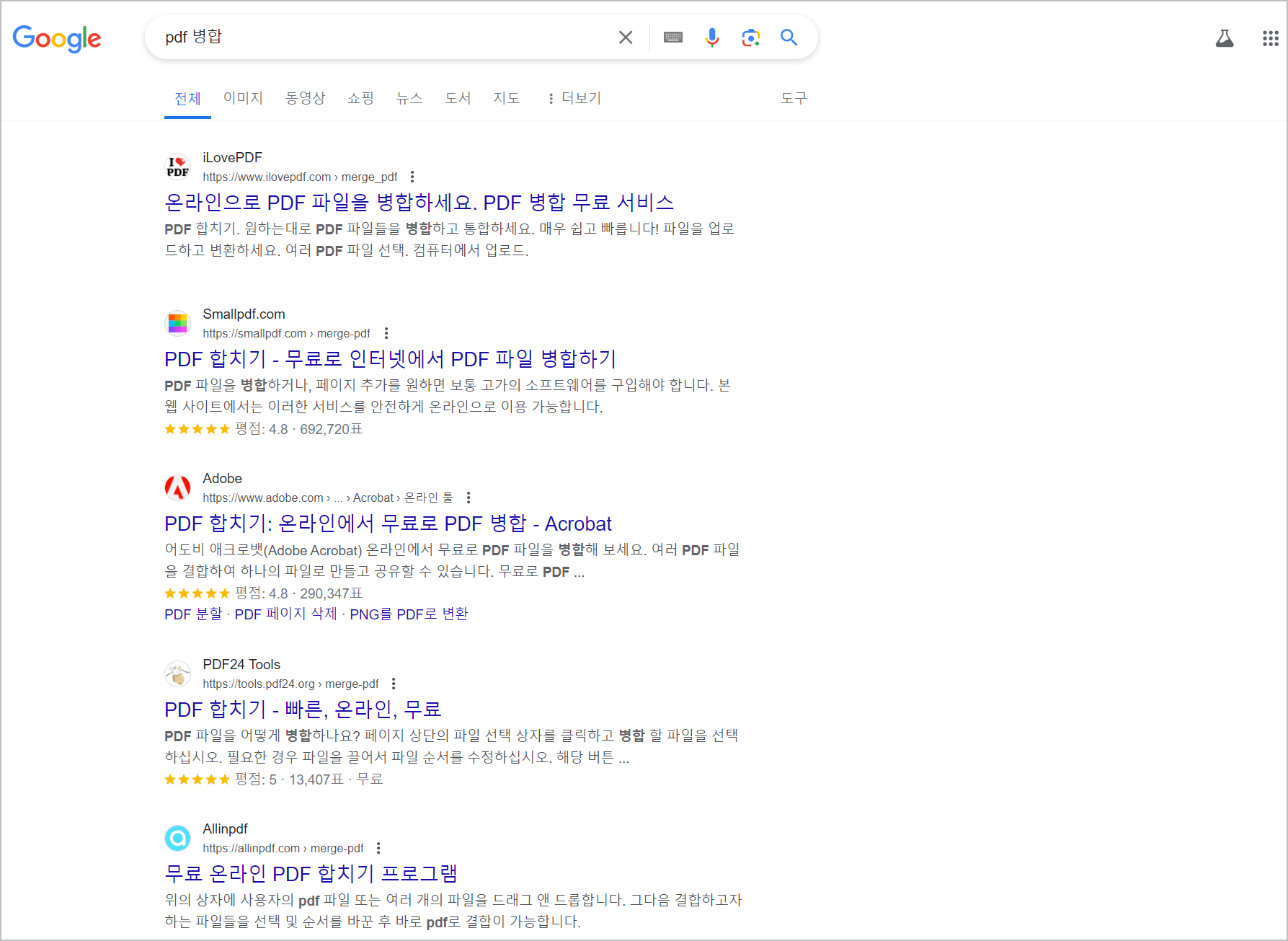
Task: Switch to the 지도 tab
Action: 507,98
